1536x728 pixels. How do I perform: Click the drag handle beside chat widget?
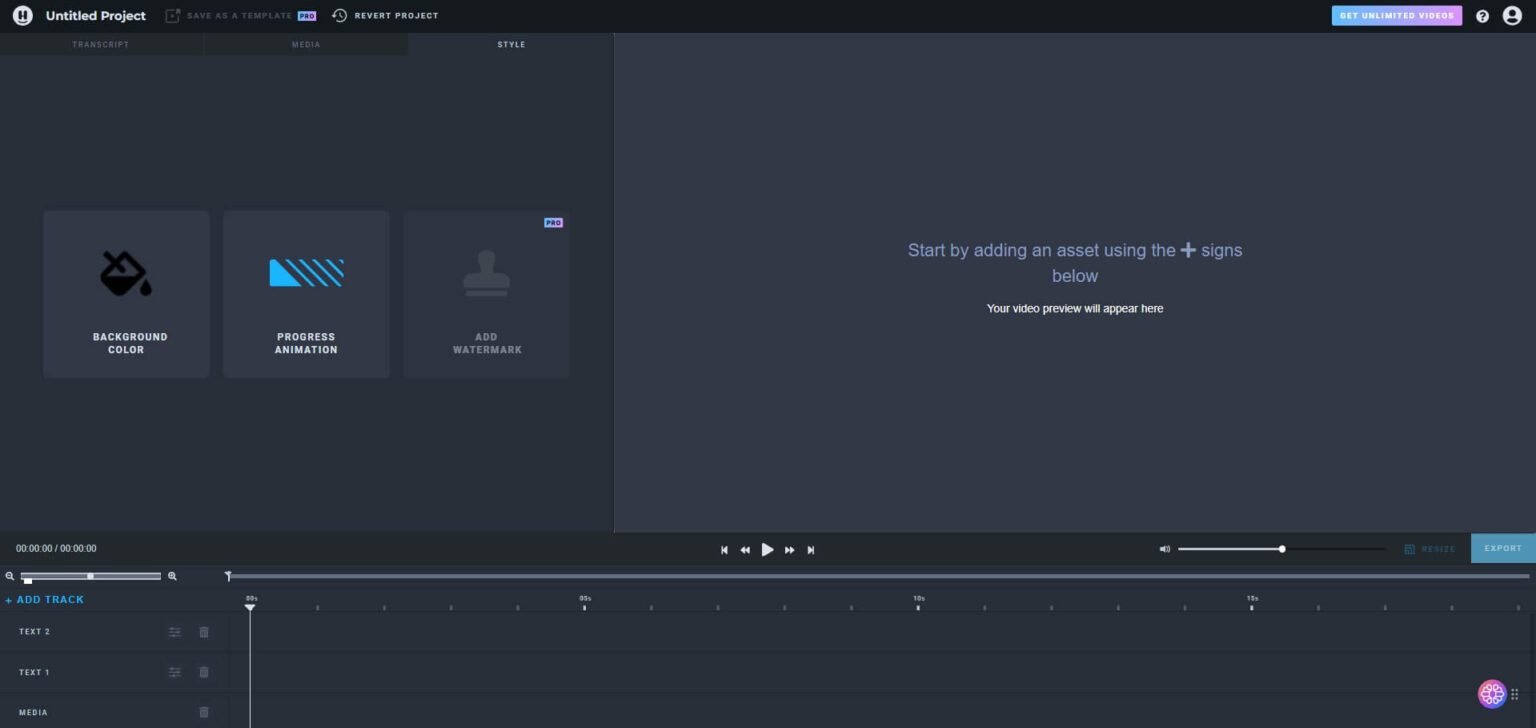1515,694
